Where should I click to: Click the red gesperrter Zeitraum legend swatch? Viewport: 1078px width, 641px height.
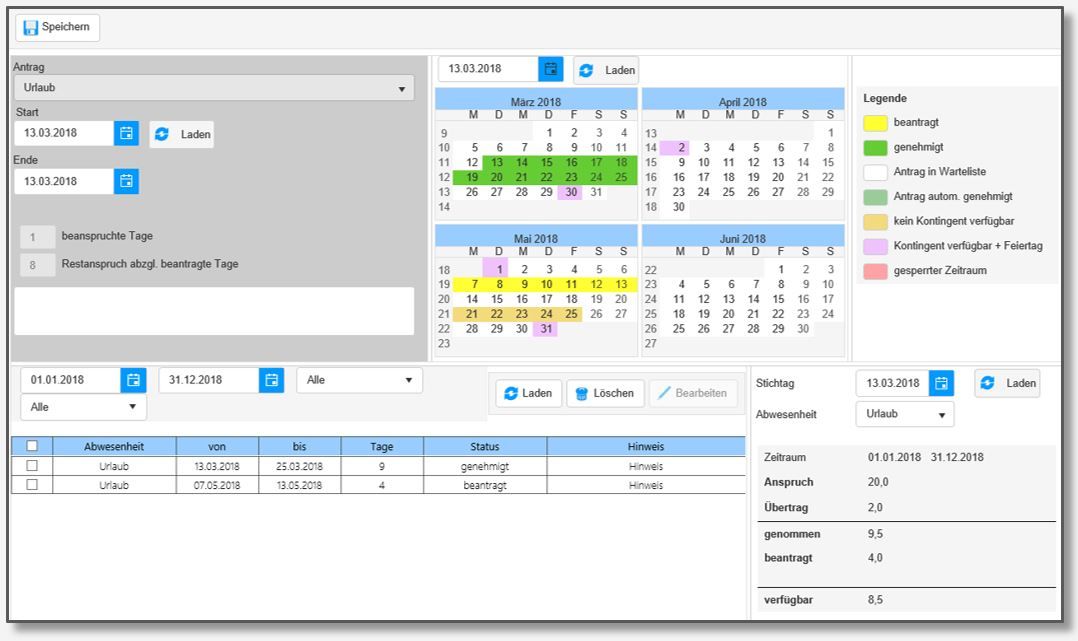(875, 271)
